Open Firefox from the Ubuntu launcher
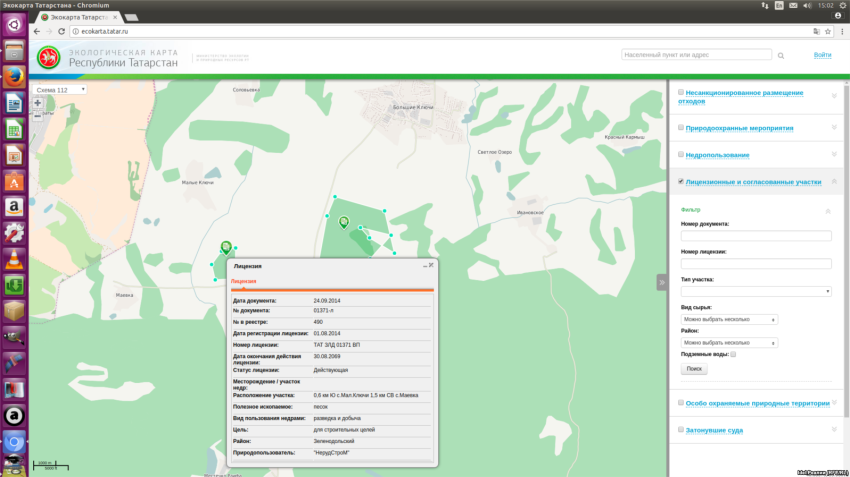Image resolution: width=850 pixels, height=477 pixels. [x=14, y=76]
